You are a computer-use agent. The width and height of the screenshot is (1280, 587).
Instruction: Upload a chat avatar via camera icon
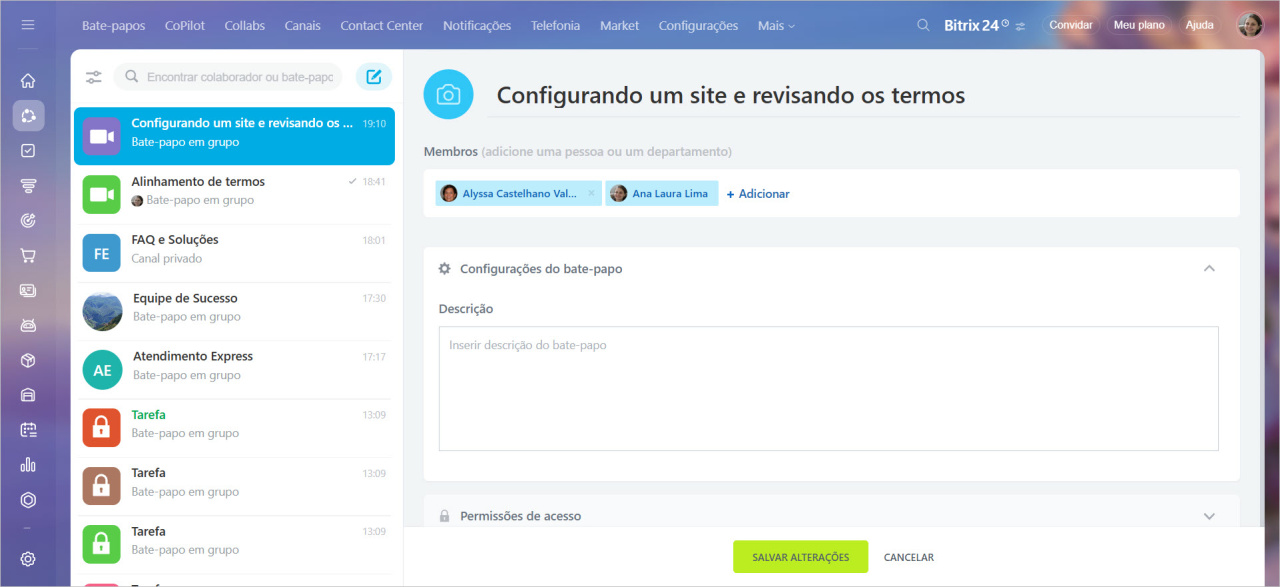[x=449, y=95]
